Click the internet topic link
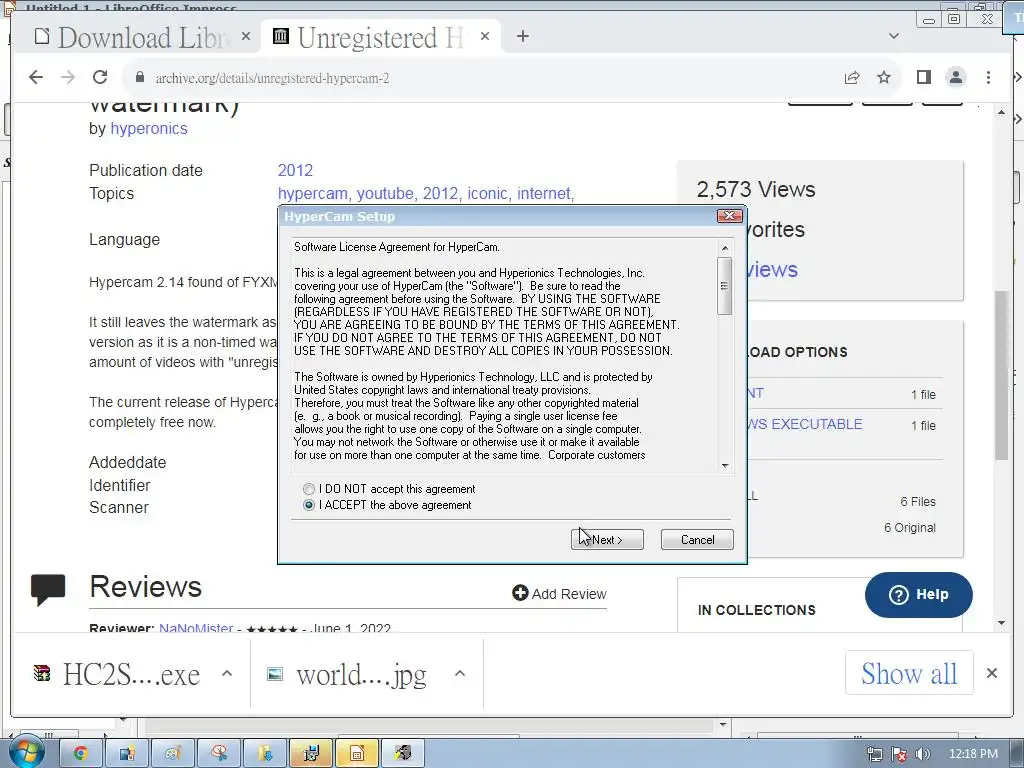Screen dimensions: 1024x768 545,193
